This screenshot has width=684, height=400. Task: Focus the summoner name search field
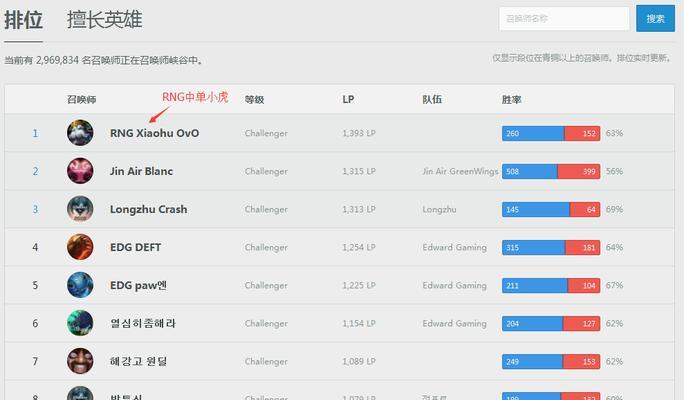point(564,19)
